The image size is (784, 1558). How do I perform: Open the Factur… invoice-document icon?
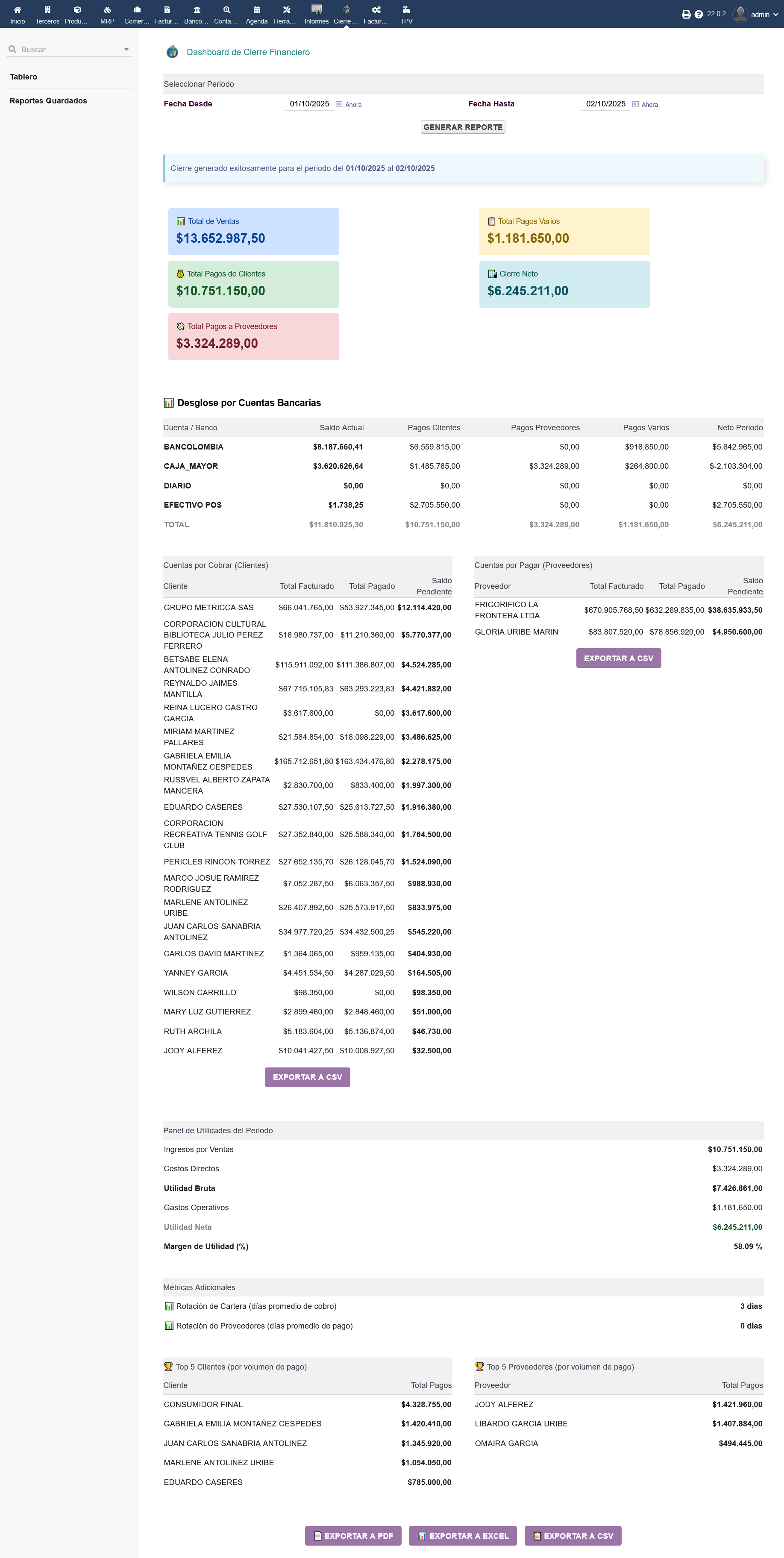167,10
